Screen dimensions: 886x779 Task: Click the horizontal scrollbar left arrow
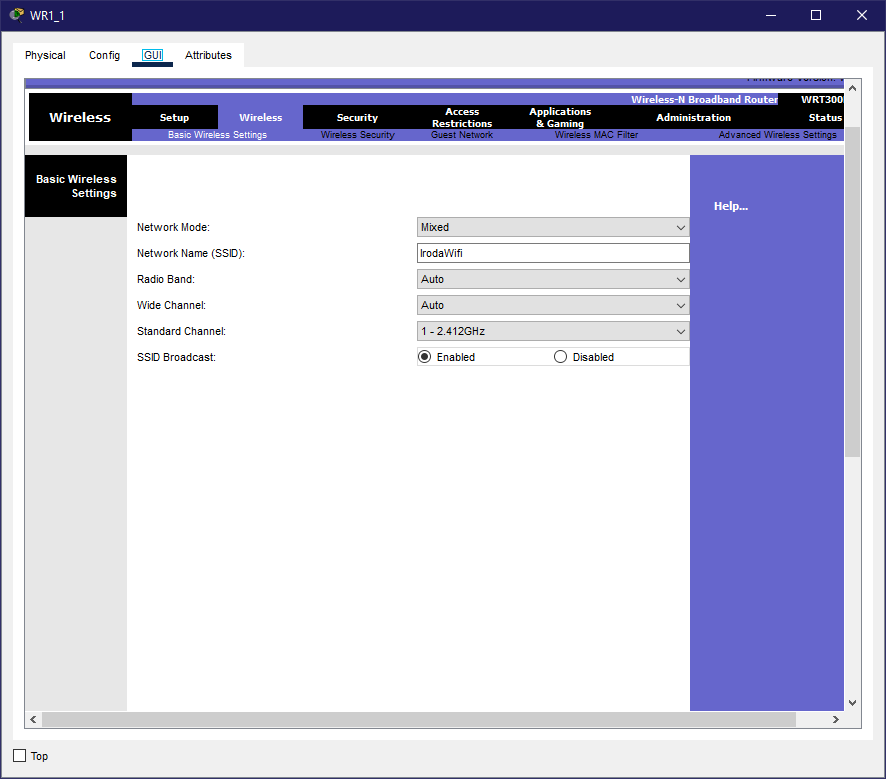coord(33,720)
